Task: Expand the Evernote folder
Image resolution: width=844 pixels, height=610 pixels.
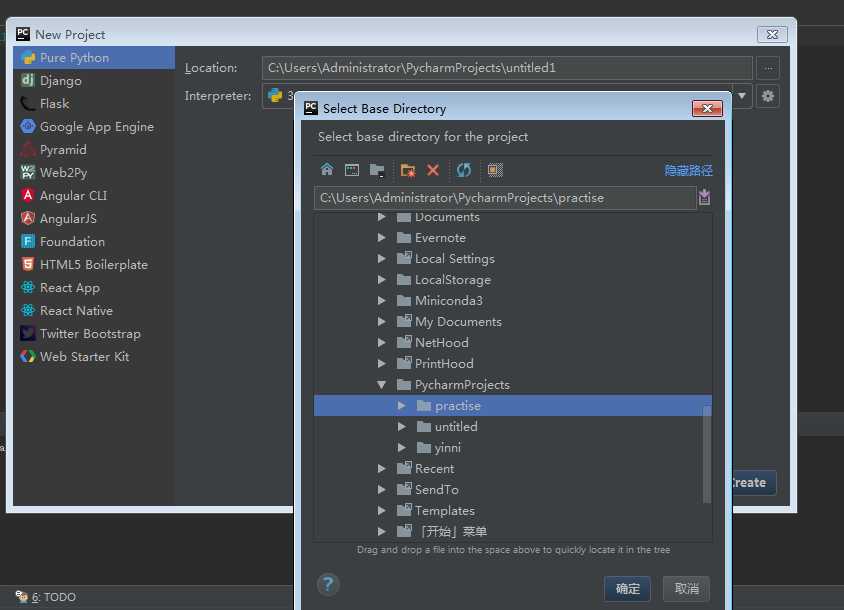Action: 382,237
